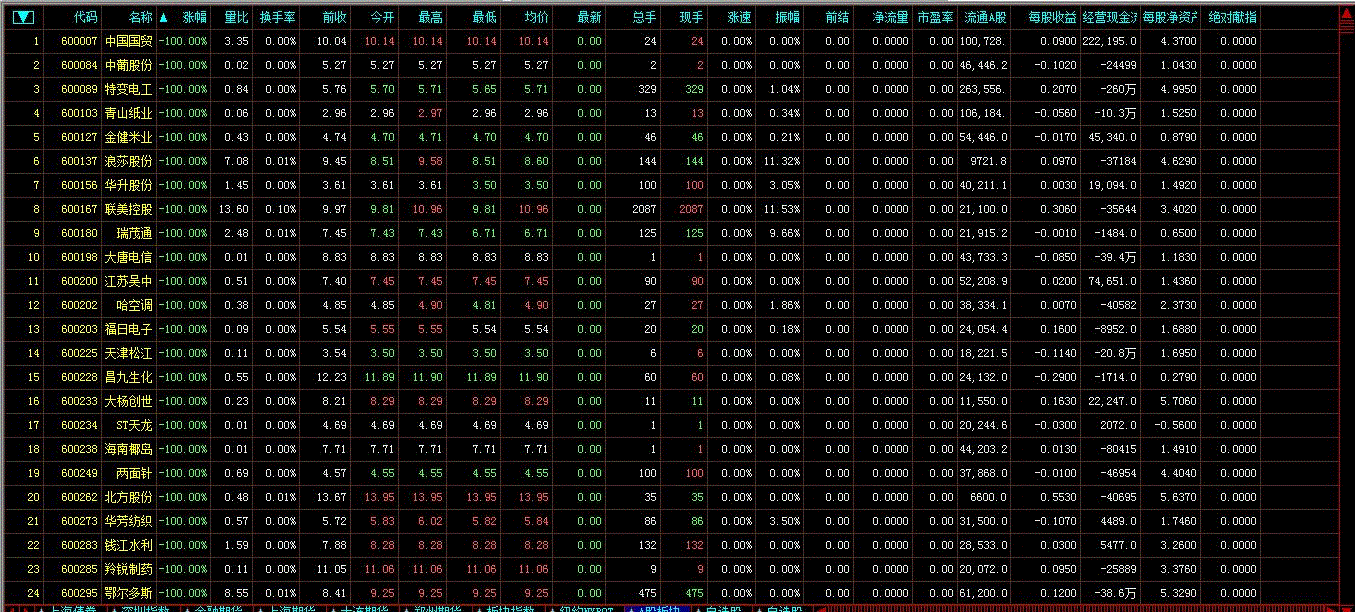
Task: Click the 每股净资产 value 5.7060
Action: [1177, 401]
